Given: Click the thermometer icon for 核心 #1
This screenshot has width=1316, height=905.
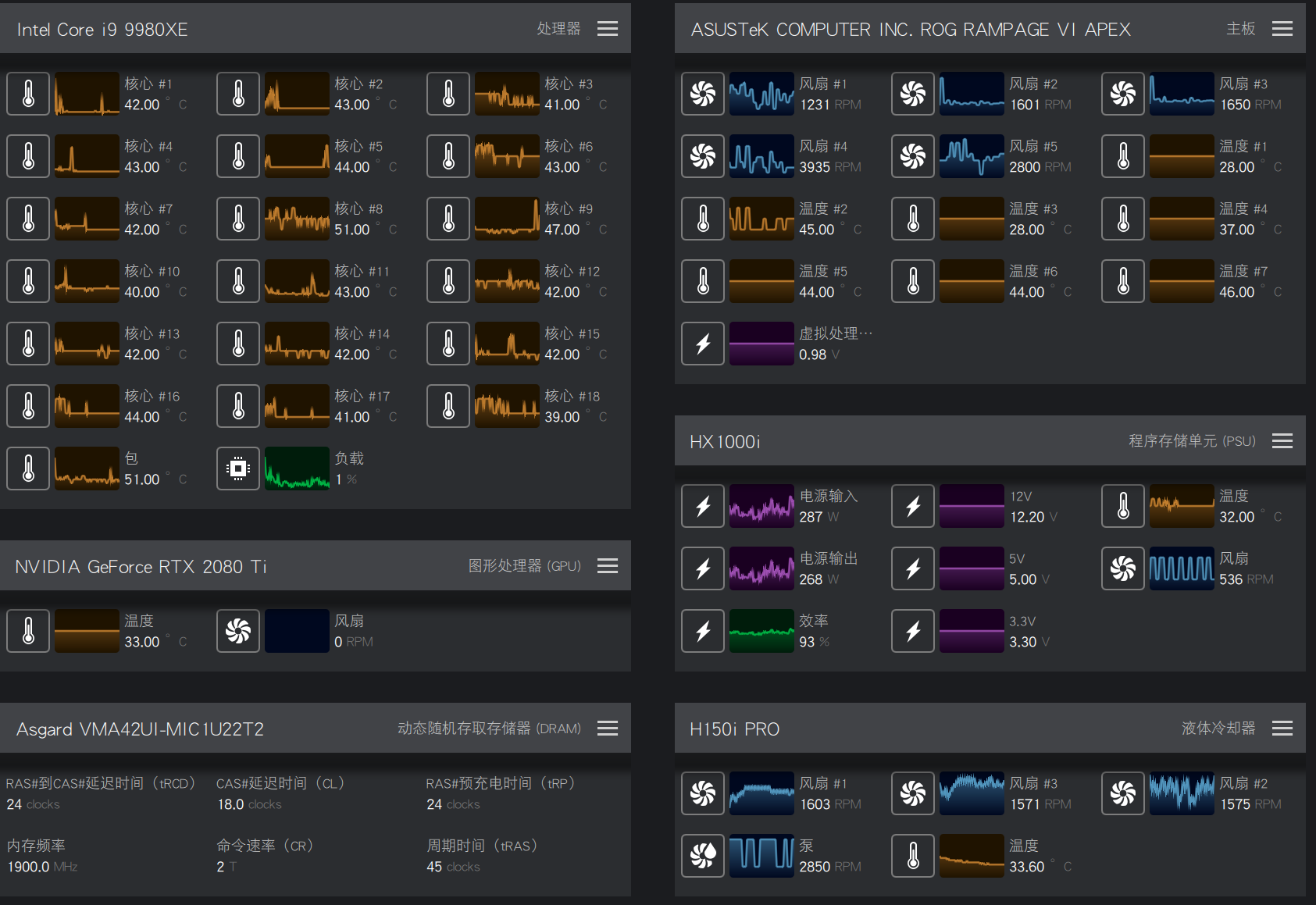Looking at the screenshot, I should [28, 94].
